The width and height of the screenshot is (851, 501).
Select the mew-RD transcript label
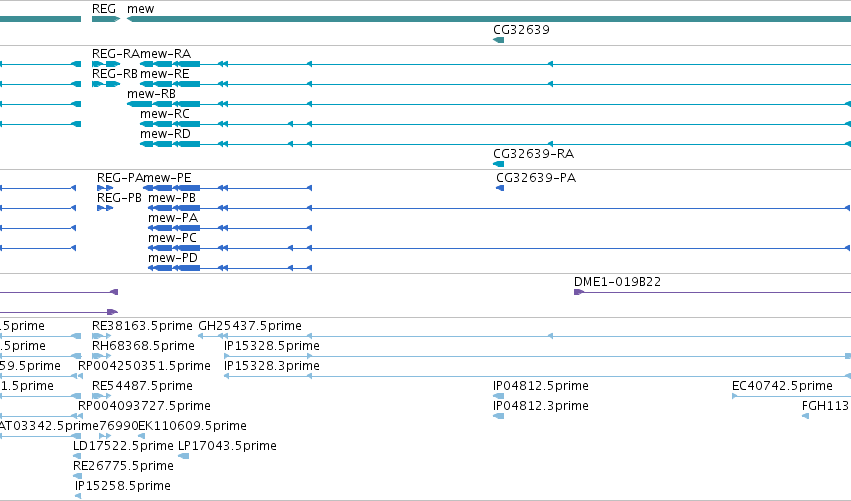pyautogui.click(x=166, y=134)
